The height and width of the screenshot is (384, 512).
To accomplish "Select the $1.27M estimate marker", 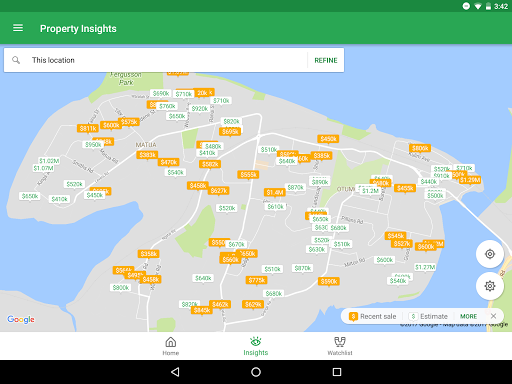I will click(x=425, y=267).
